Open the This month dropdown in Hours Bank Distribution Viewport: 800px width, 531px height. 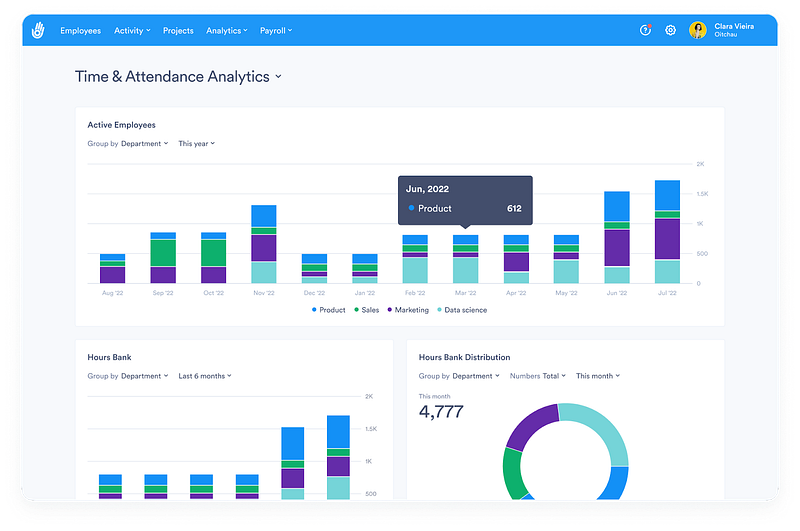point(598,376)
